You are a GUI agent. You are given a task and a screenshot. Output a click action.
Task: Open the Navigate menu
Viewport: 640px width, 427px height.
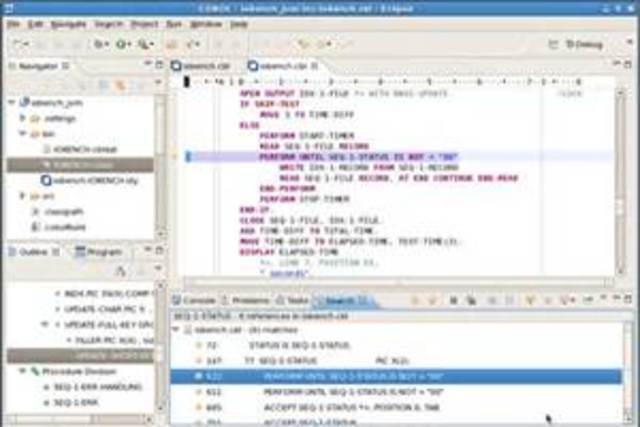[x=69, y=24]
